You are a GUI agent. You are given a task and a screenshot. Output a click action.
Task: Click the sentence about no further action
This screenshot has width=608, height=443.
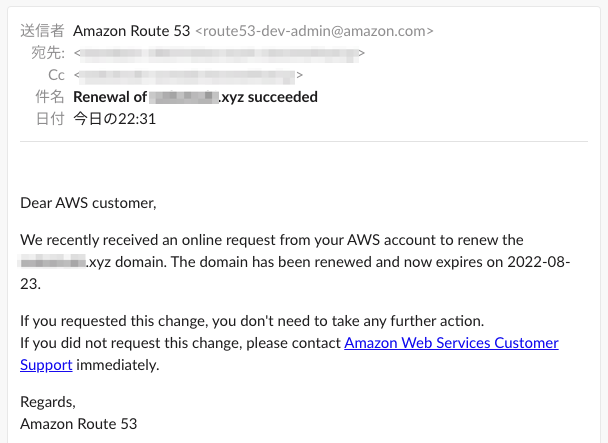tap(252, 321)
